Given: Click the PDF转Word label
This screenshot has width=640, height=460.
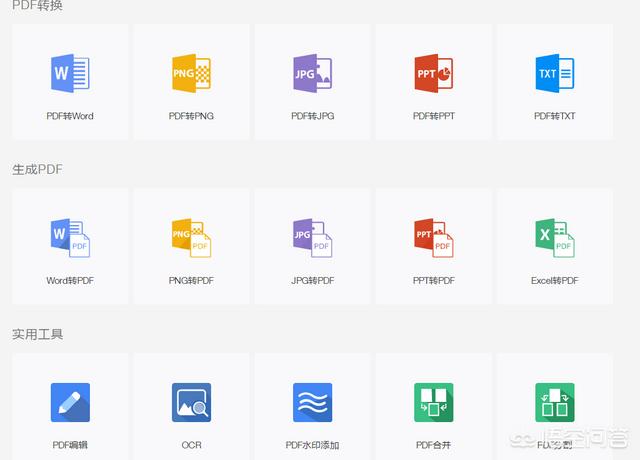Looking at the screenshot, I should point(70,116).
